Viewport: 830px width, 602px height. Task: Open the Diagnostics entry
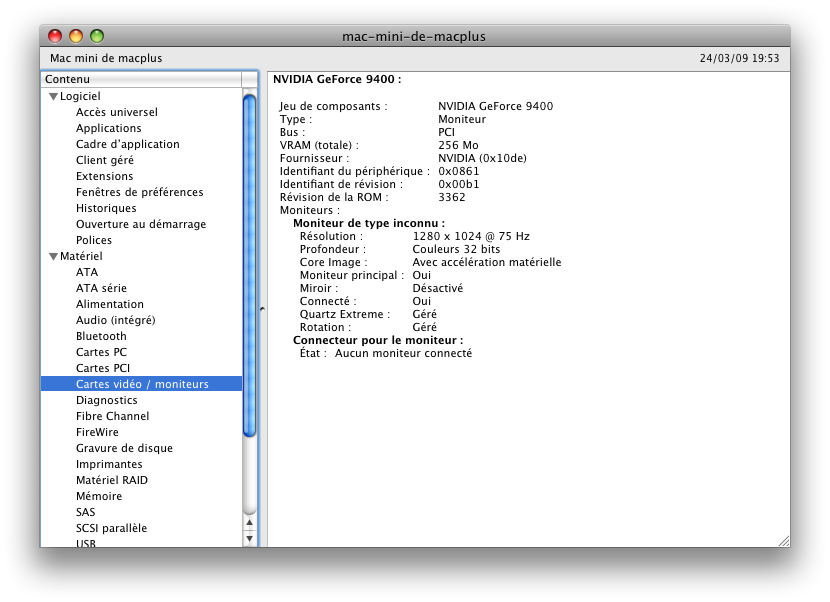pos(106,400)
